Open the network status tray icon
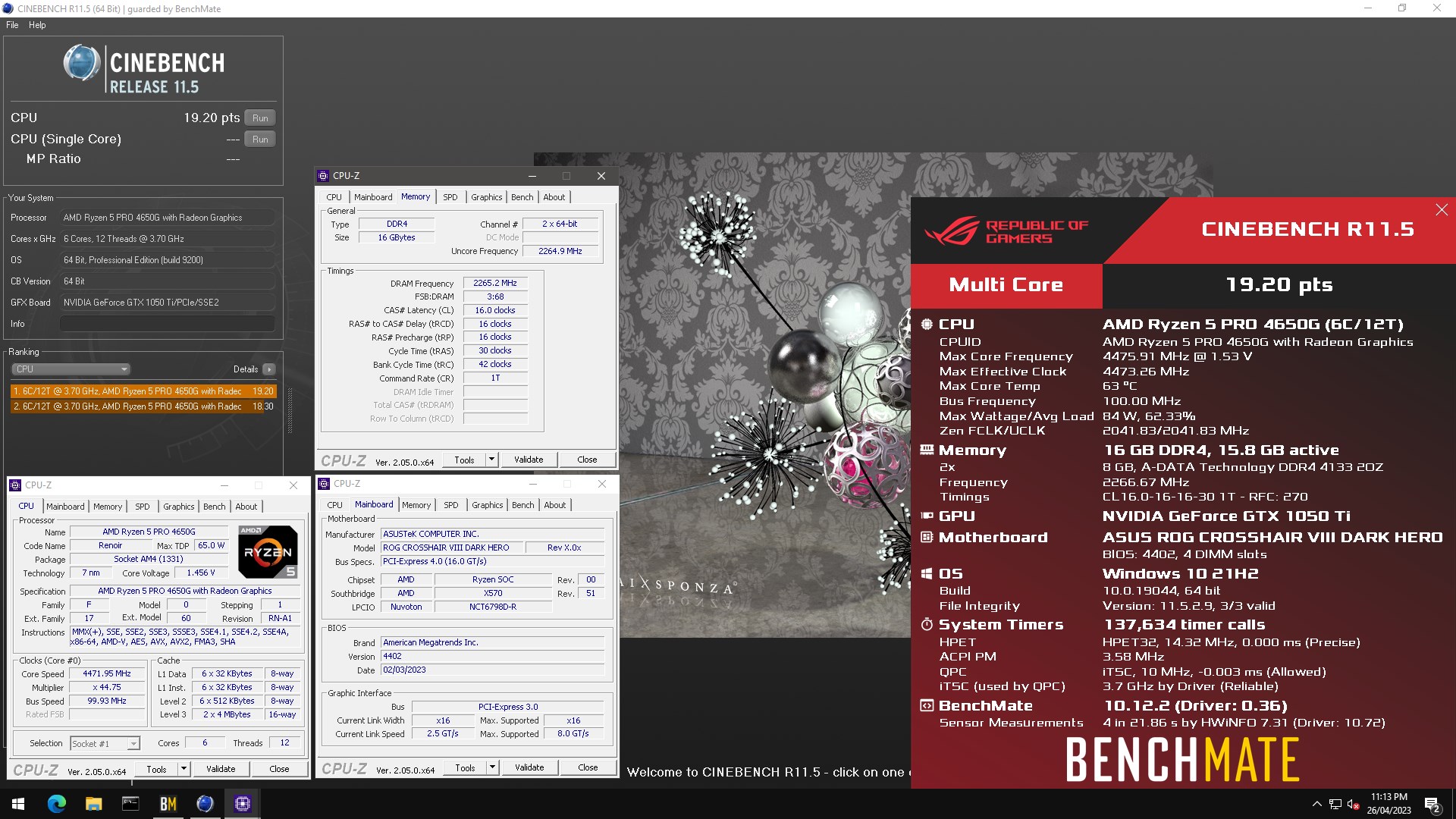 click(1335, 804)
